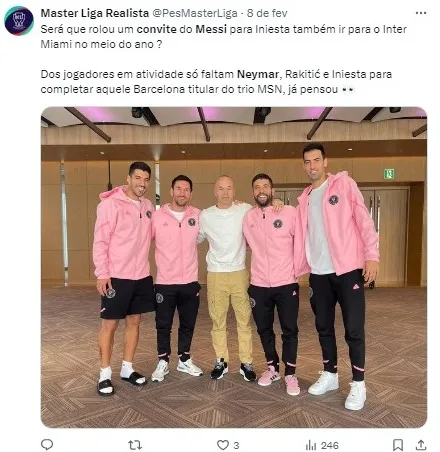The height and width of the screenshot is (452, 440).
Task: Open the 8 de fev timestamp
Action: click(x=267, y=13)
